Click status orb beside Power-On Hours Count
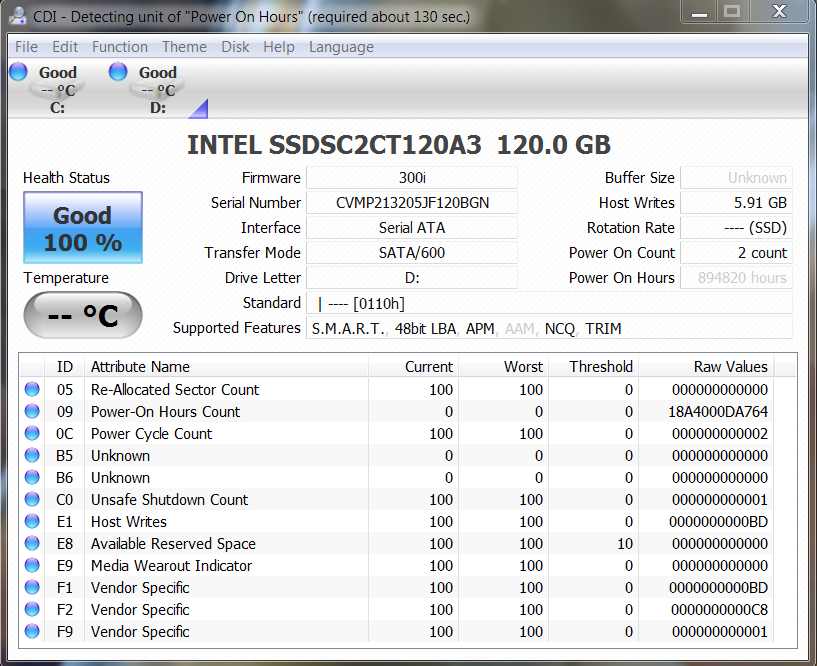Screen dimensions: 817x666 tap(32, 412)
